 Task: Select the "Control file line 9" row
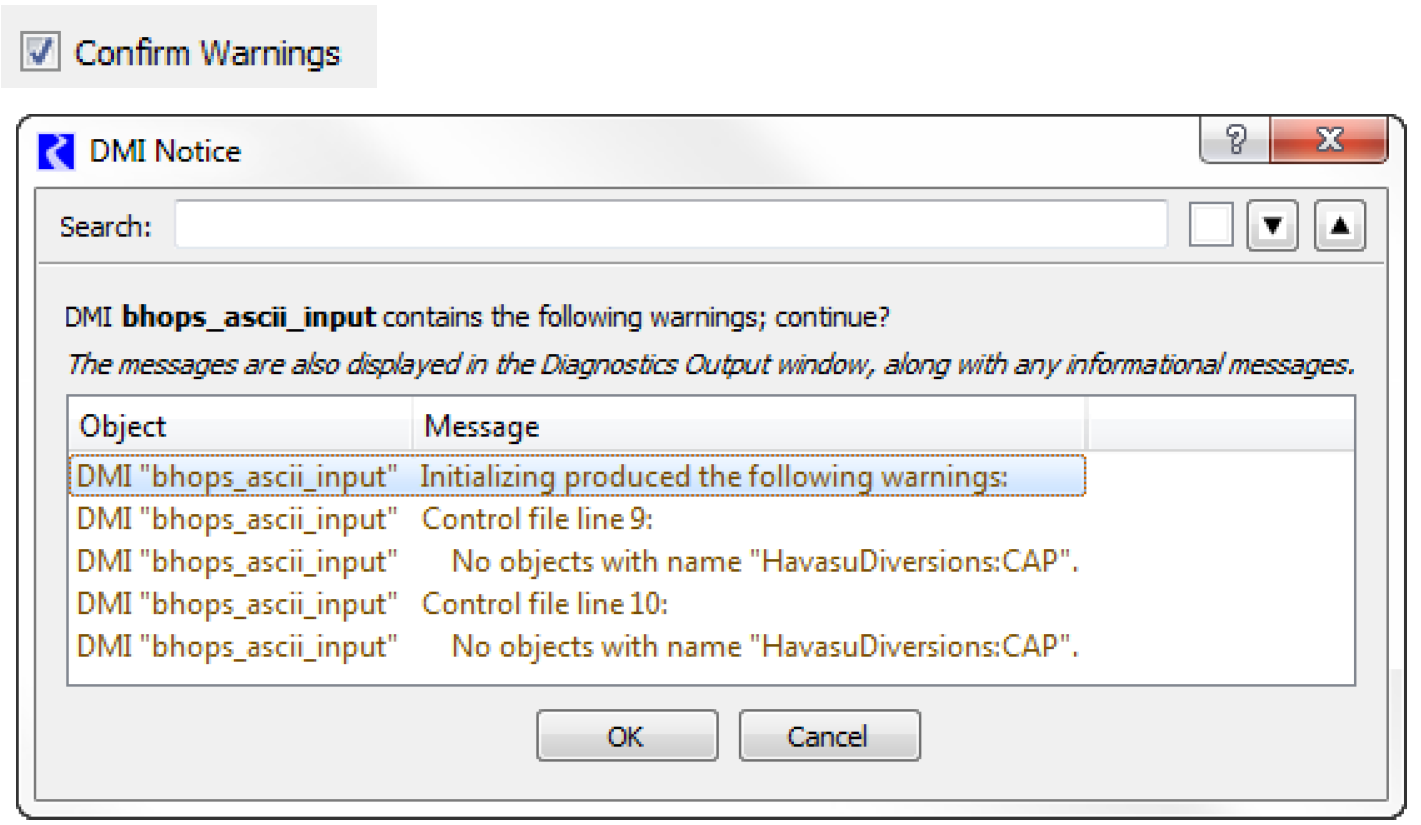coord(538,520)
